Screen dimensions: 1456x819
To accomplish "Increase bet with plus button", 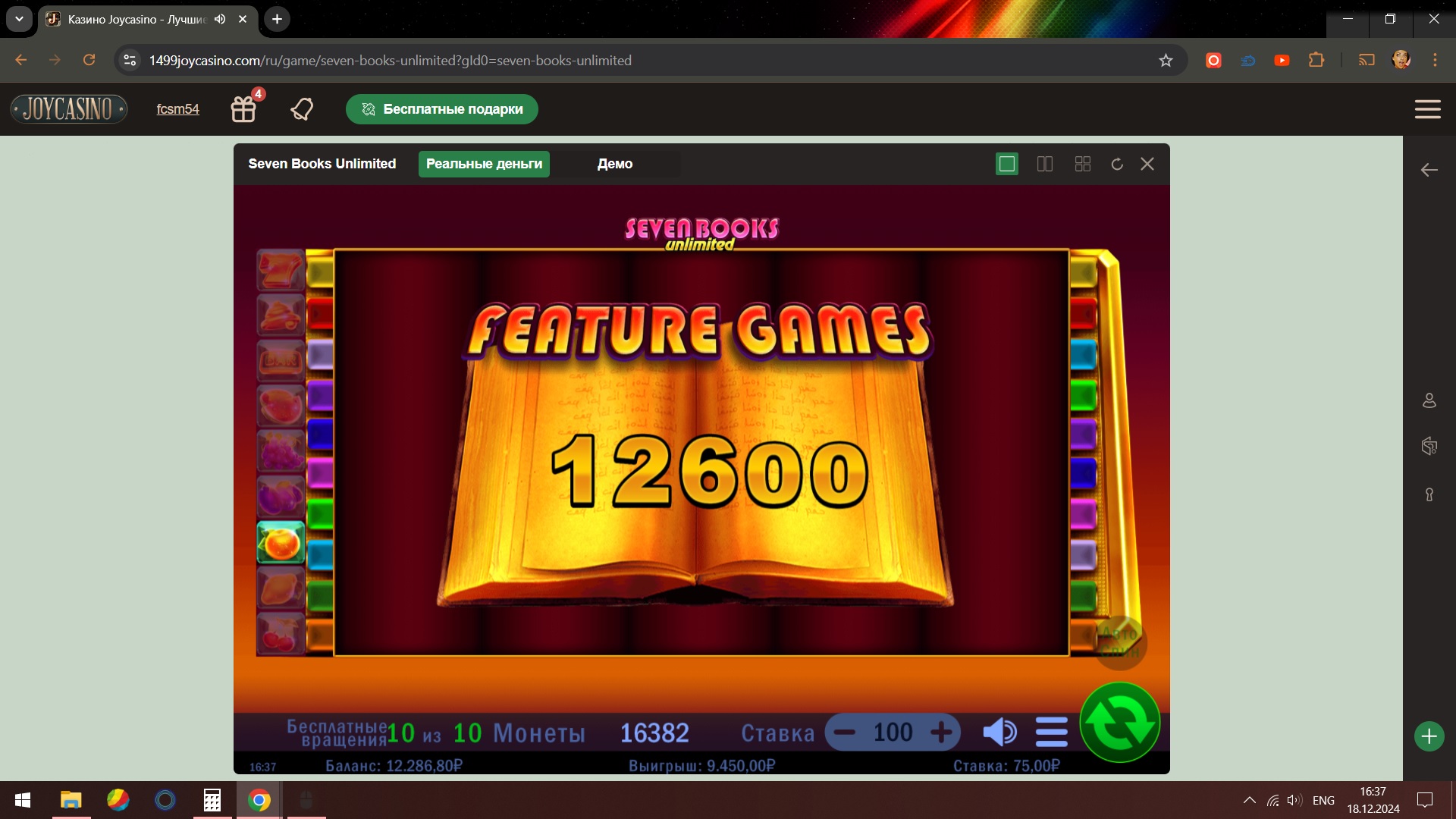I will [941, 733].
